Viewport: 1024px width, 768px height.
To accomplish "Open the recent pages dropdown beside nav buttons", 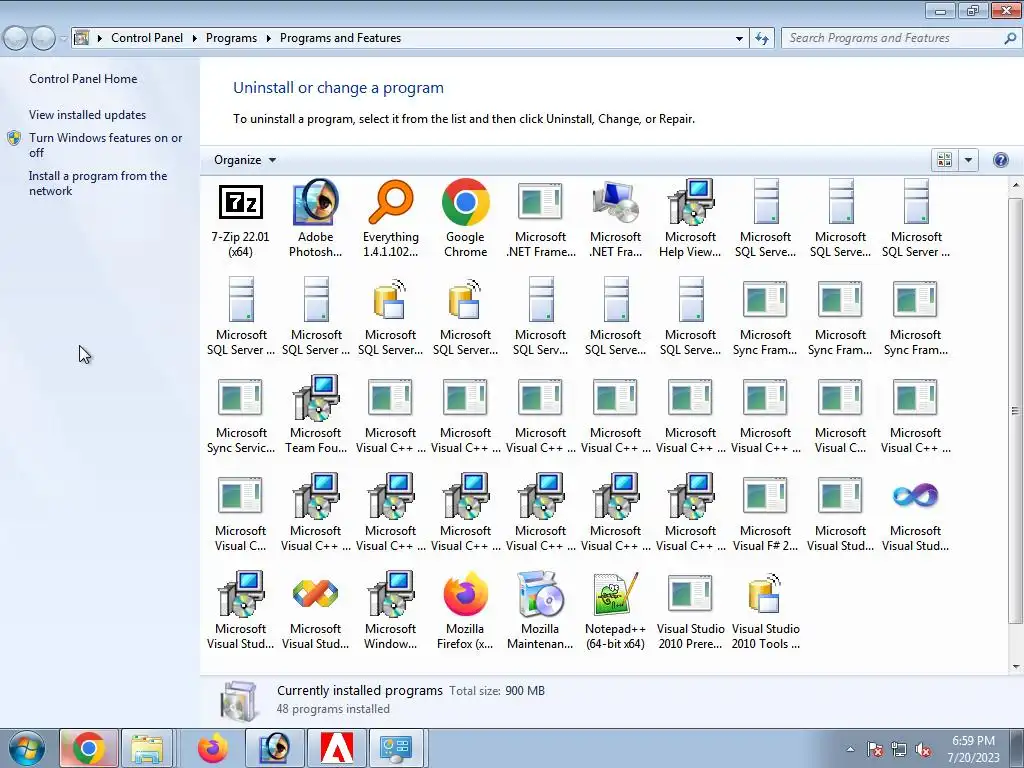I will [x=63, y=39].
